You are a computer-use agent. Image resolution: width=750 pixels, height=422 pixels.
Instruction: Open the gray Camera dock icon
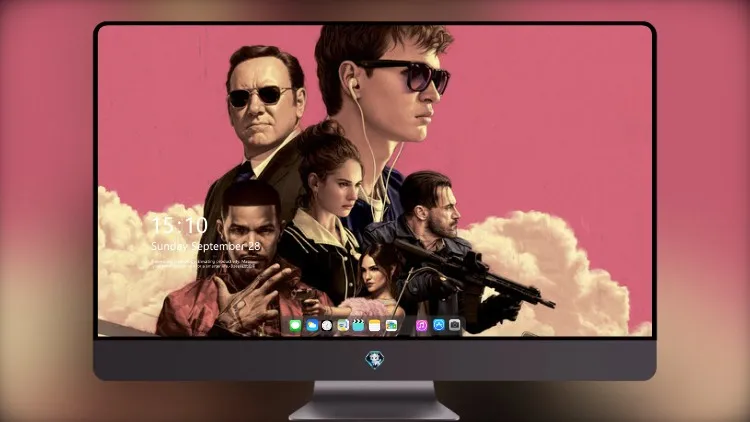click(x=455, y=325)
